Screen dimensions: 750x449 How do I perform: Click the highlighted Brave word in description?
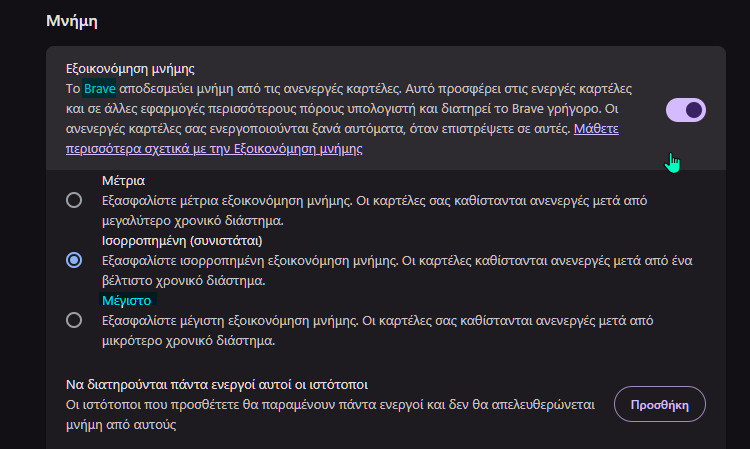coord(100,89)
